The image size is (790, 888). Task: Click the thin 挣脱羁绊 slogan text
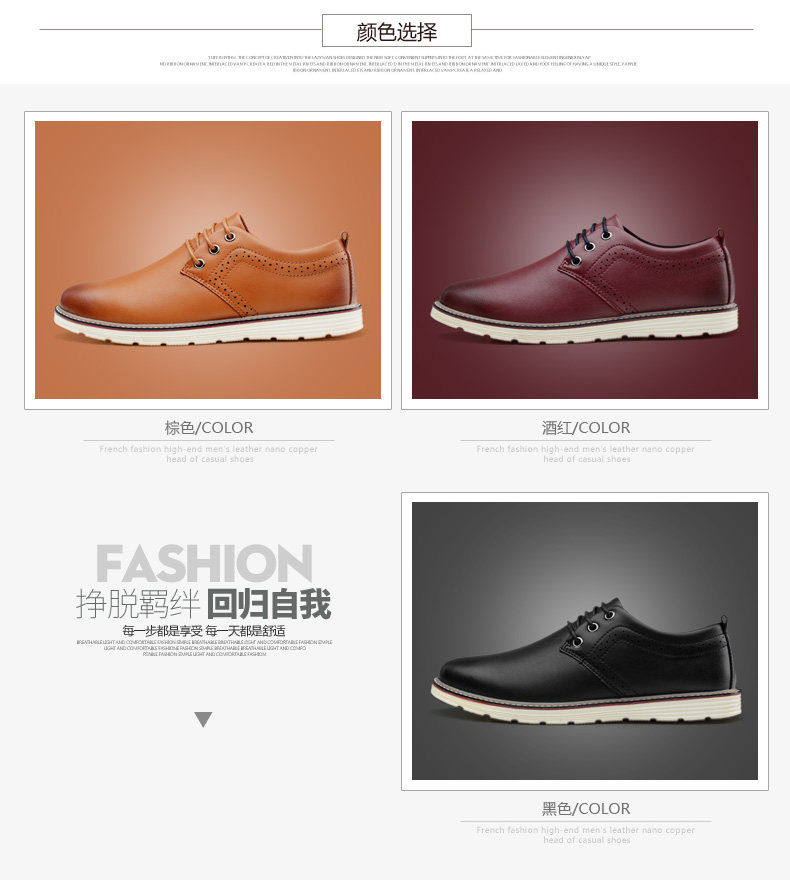click(x=138, y=604)
